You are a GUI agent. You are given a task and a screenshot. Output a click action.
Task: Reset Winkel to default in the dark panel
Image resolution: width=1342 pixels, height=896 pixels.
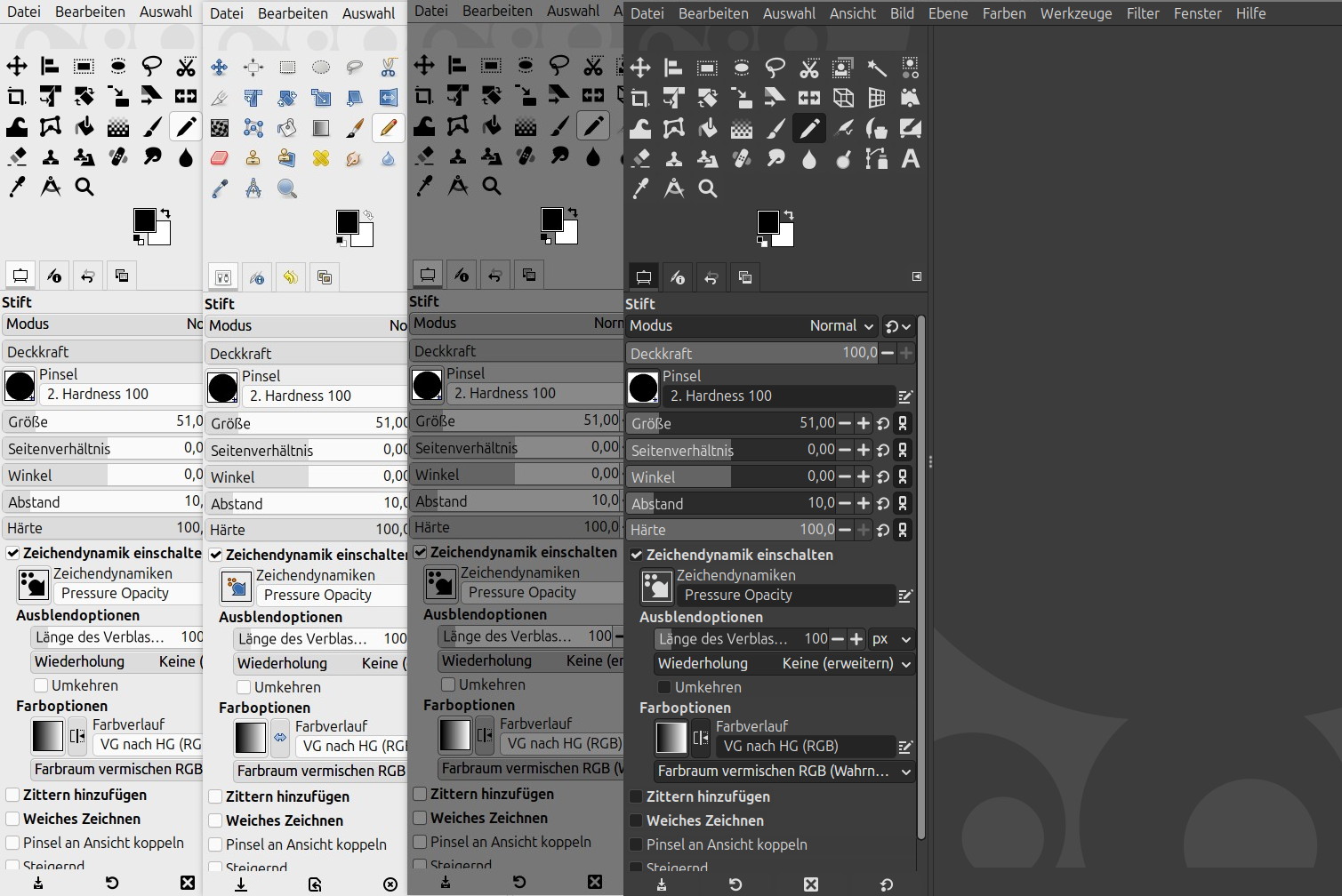[883, 477]
